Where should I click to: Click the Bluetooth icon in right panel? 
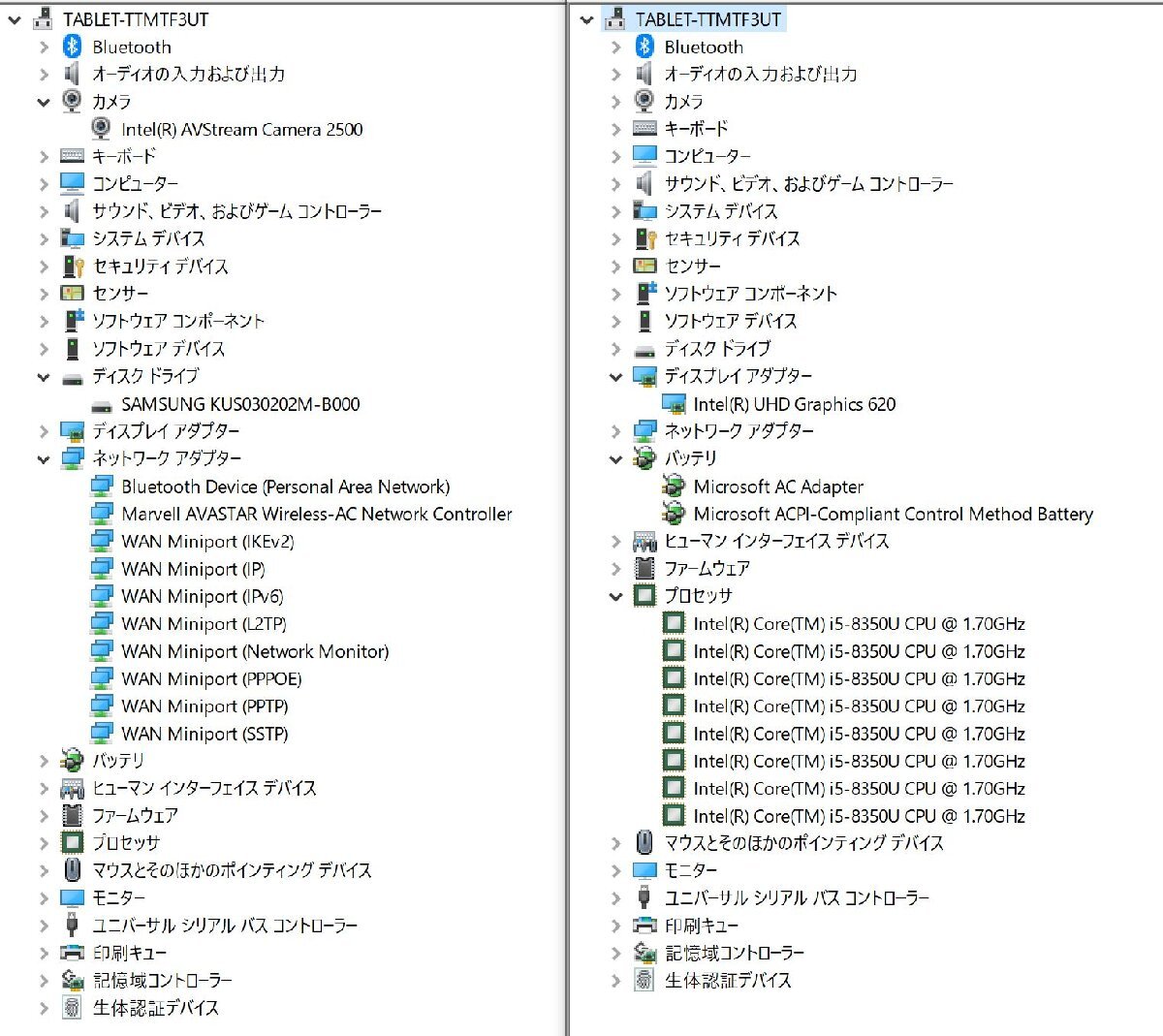pos(644,47)
